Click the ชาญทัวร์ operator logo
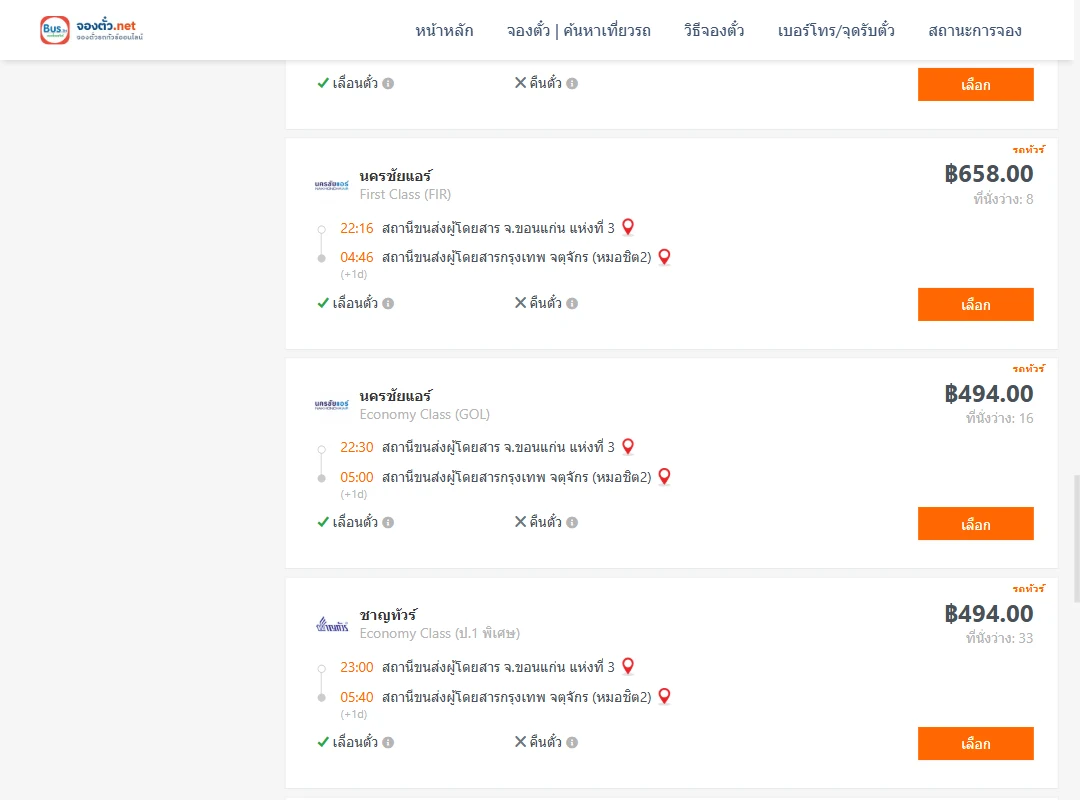 tap(332, 624)
